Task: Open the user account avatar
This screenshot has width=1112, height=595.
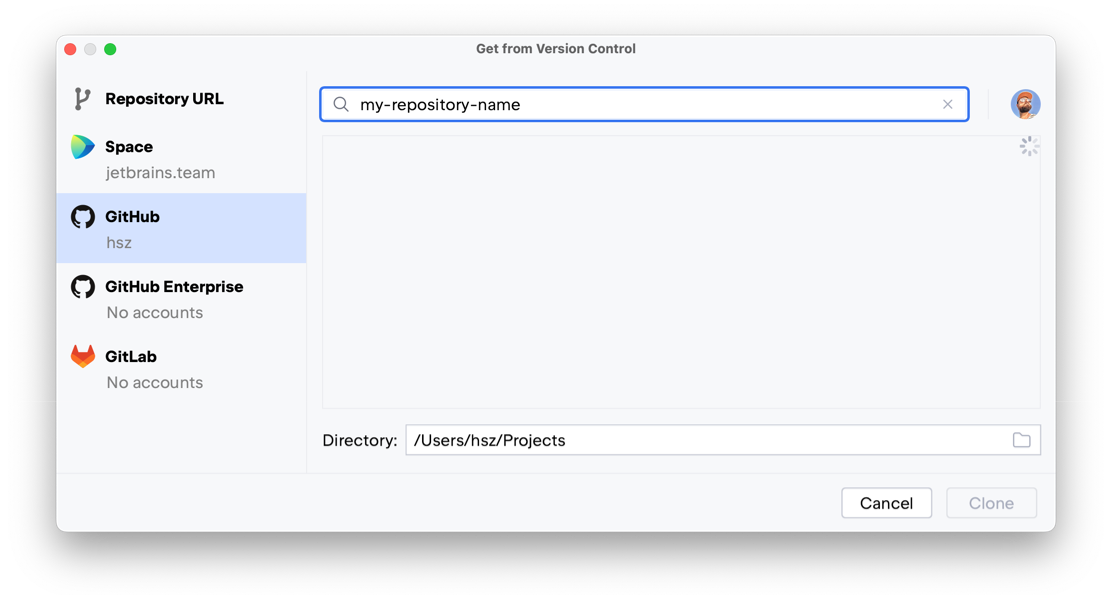Action: [x=1026, y=104]
